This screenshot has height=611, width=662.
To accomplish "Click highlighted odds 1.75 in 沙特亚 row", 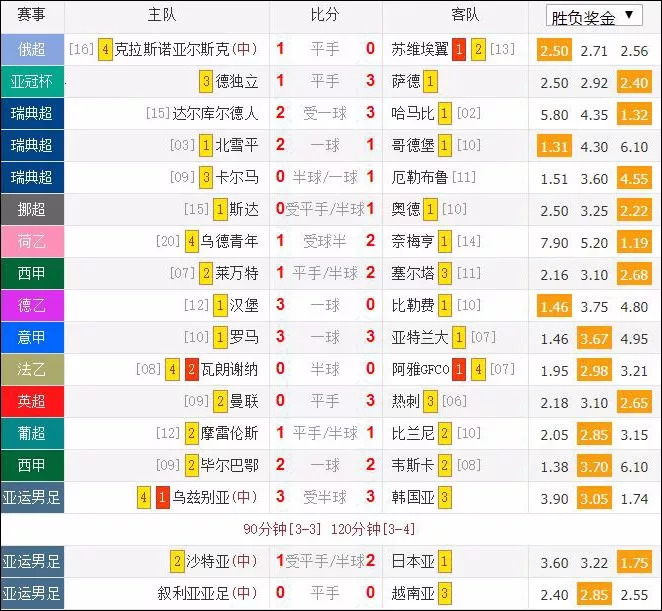I will 634,562.
